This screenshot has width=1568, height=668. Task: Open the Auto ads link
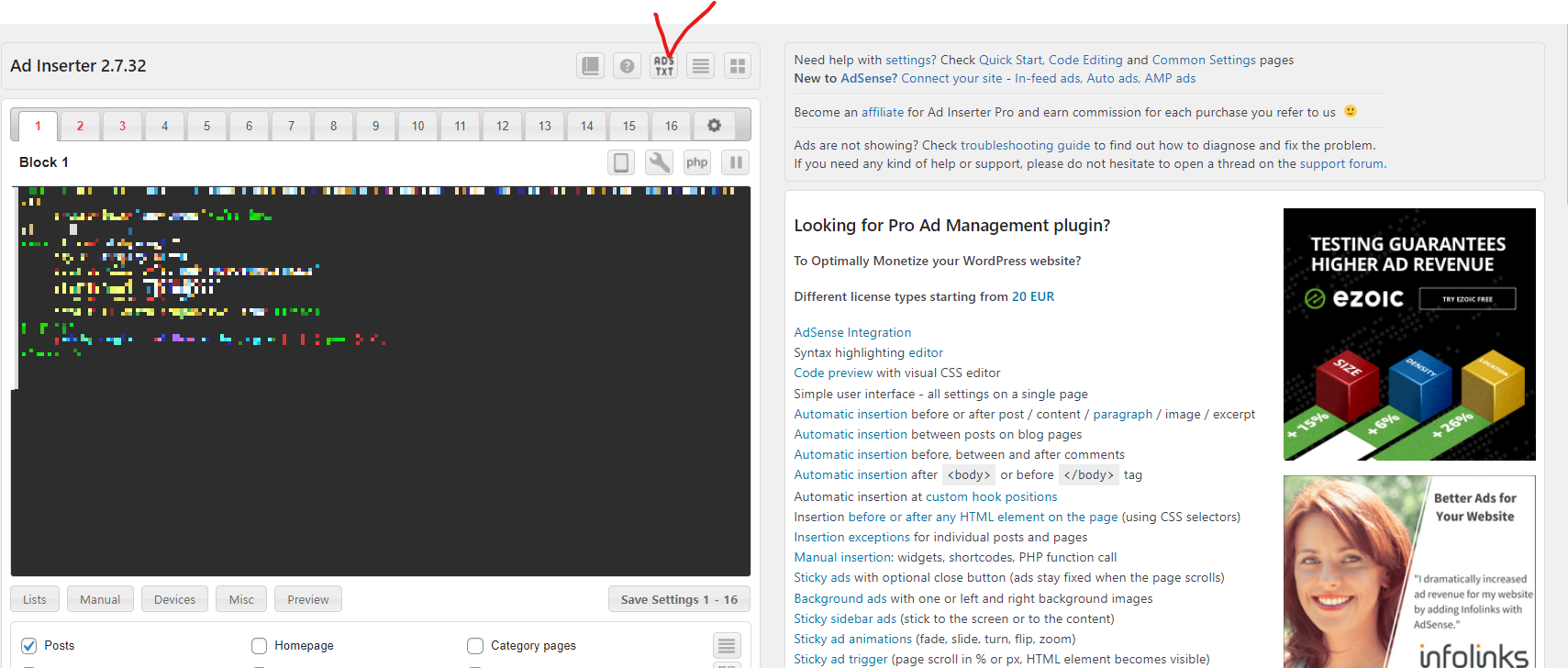(1113, 78)
